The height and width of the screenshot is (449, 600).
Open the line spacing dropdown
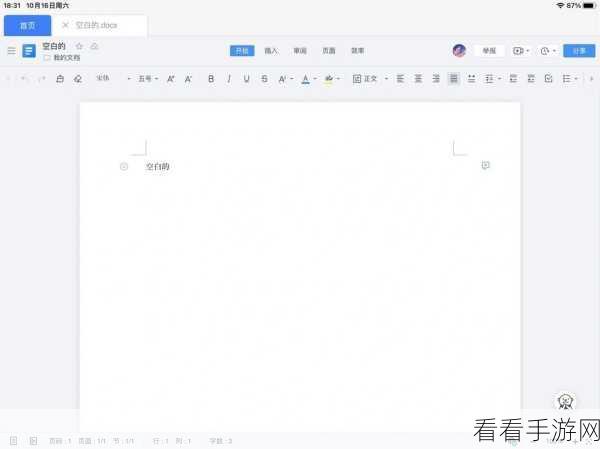492,79
